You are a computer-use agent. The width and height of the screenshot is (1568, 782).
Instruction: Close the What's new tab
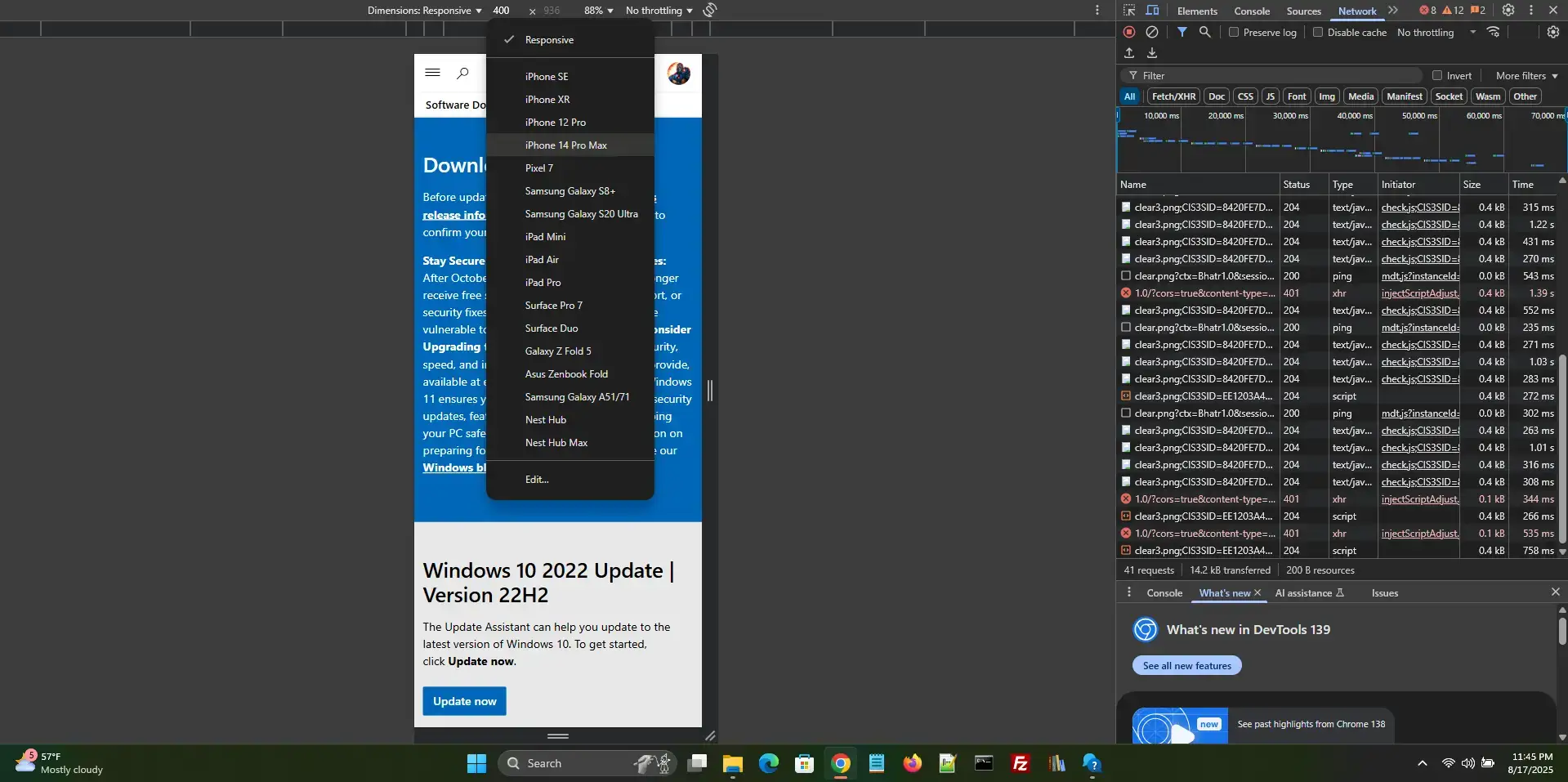pyautogui.click(x=1258, y=592)
